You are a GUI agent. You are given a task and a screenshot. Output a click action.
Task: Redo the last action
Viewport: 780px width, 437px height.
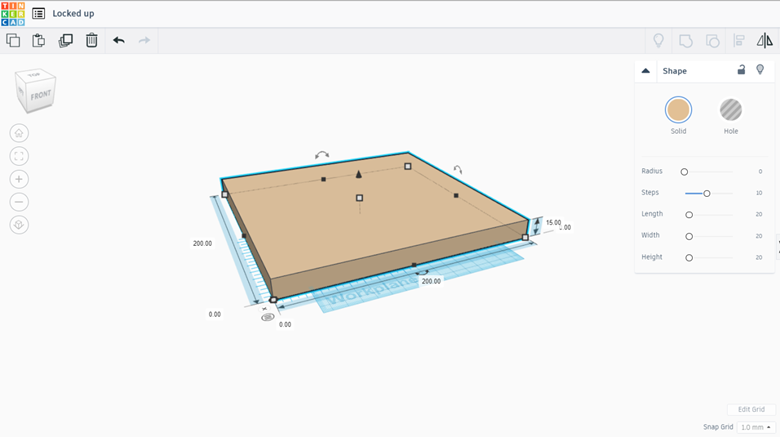pyautogui.click(x=144, y=40)
